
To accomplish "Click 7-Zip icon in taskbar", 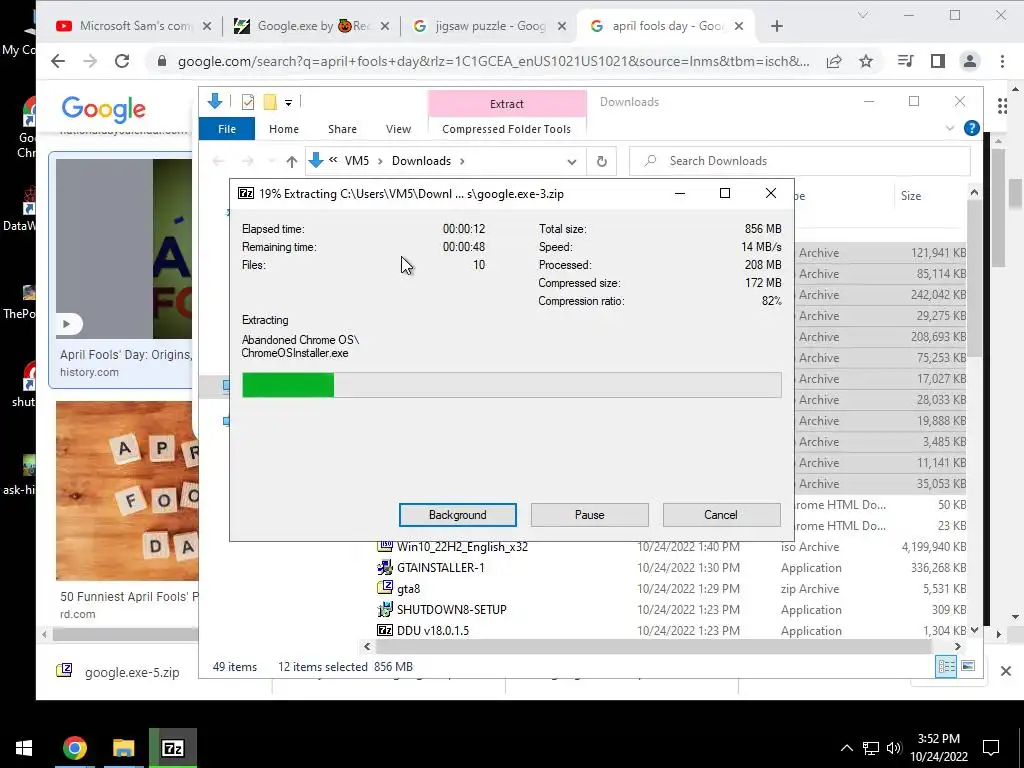I will [172, 748].
